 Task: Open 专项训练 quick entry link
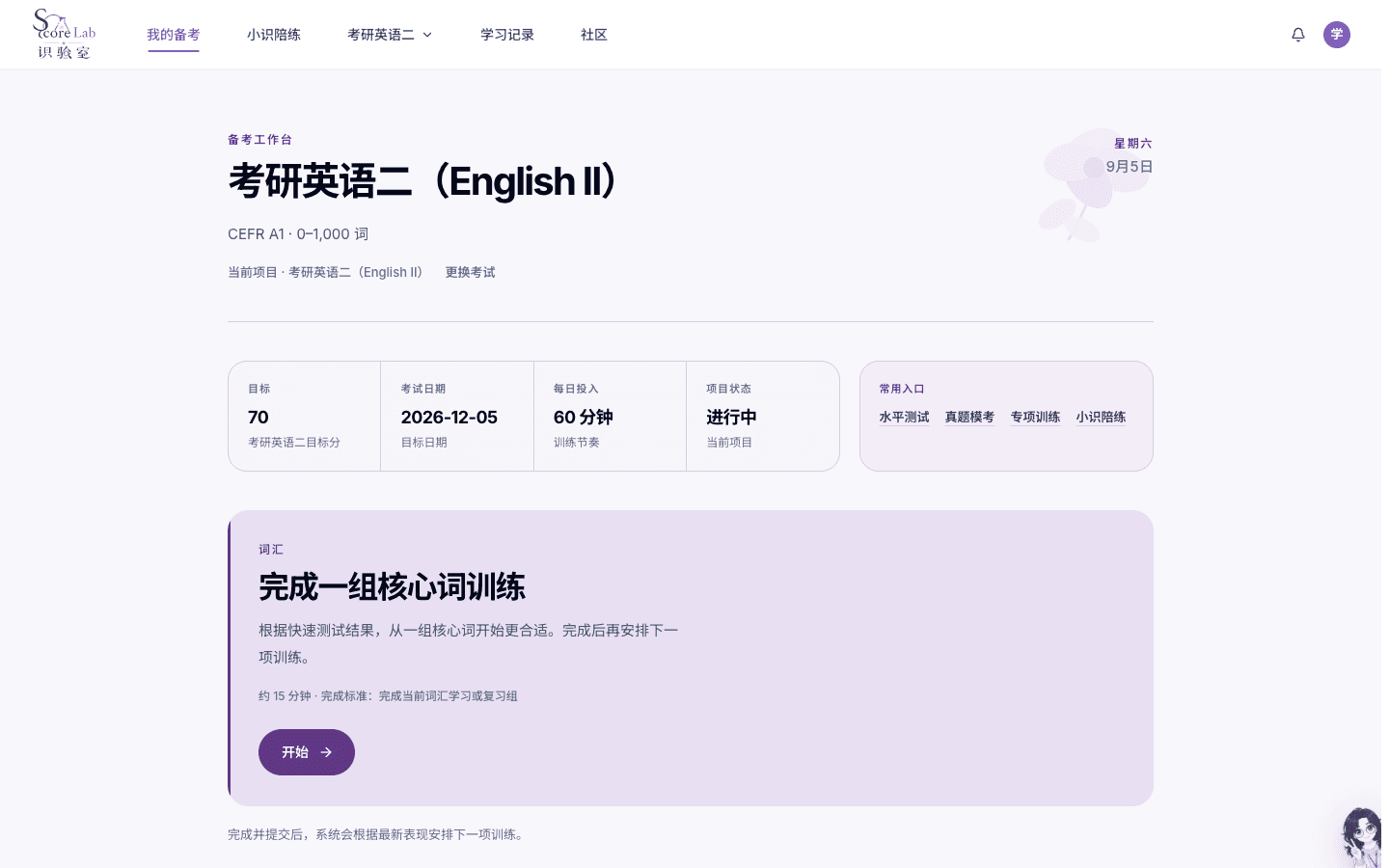[x=1035, y=417]
